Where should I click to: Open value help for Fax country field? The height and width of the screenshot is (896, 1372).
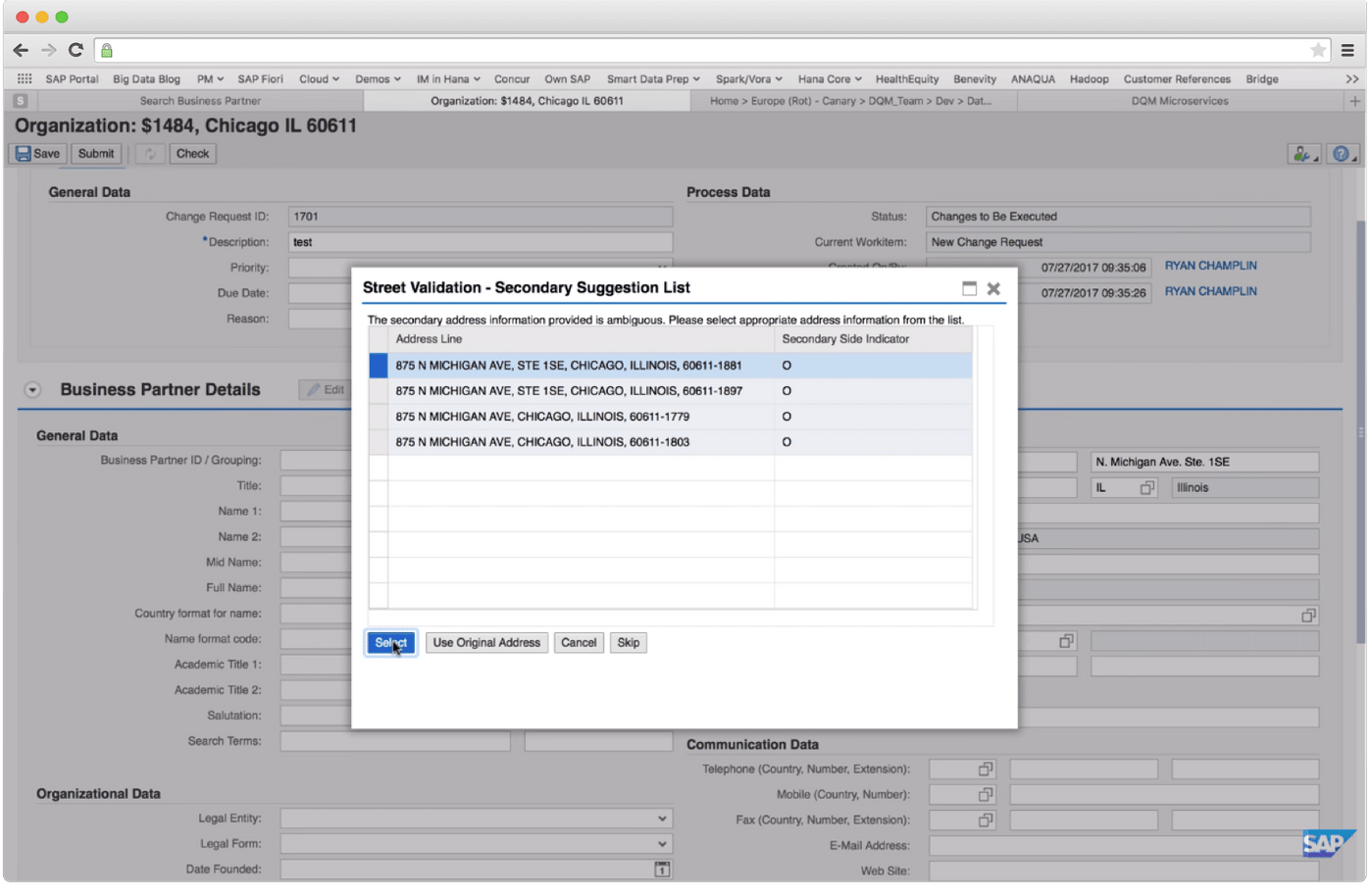click(x=986, y=821)
